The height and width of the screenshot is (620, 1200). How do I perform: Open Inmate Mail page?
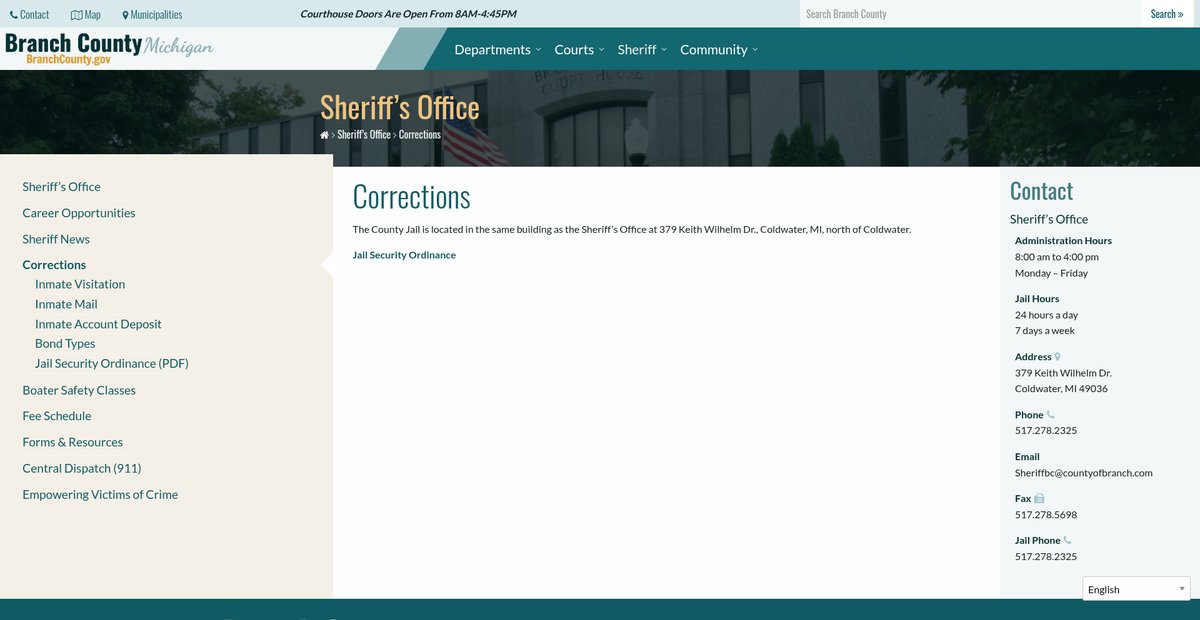pos(66,304)
